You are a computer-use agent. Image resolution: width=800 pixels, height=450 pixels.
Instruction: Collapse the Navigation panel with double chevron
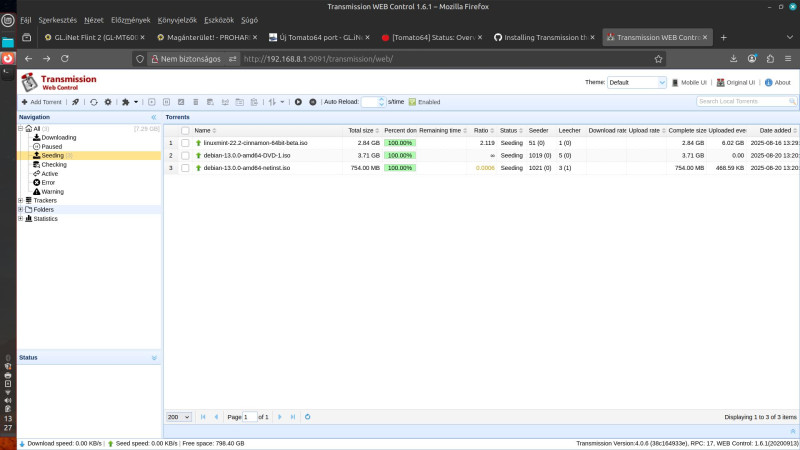click(x=154, y=117)
